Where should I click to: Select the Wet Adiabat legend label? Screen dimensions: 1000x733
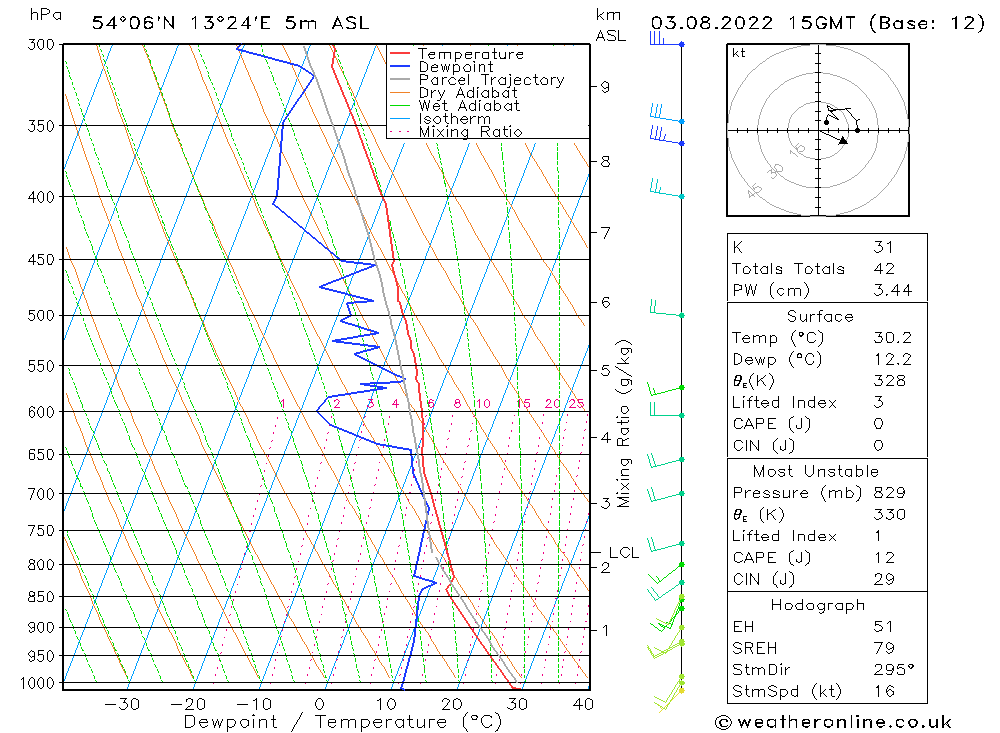(x=469, y=106)
